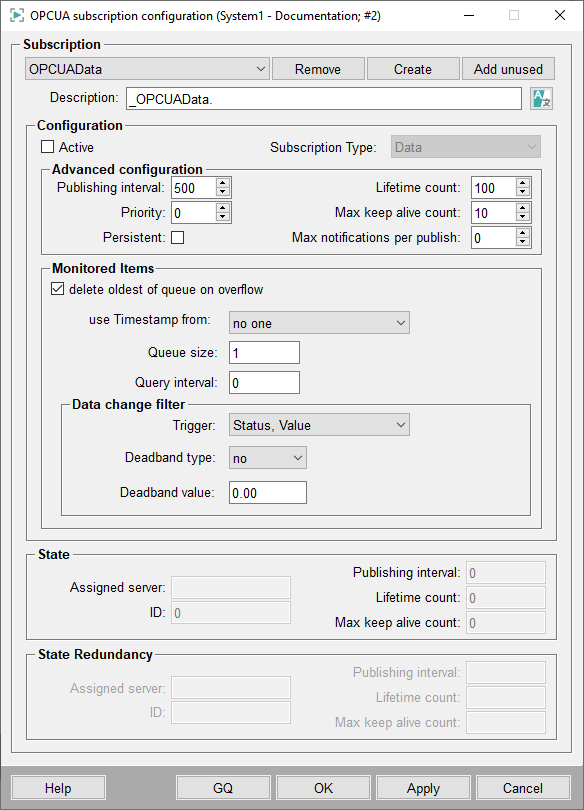Focus the Queue size input field
This screenshot has height=810, width=584.
pyautogui.click(x=264, y=353)
